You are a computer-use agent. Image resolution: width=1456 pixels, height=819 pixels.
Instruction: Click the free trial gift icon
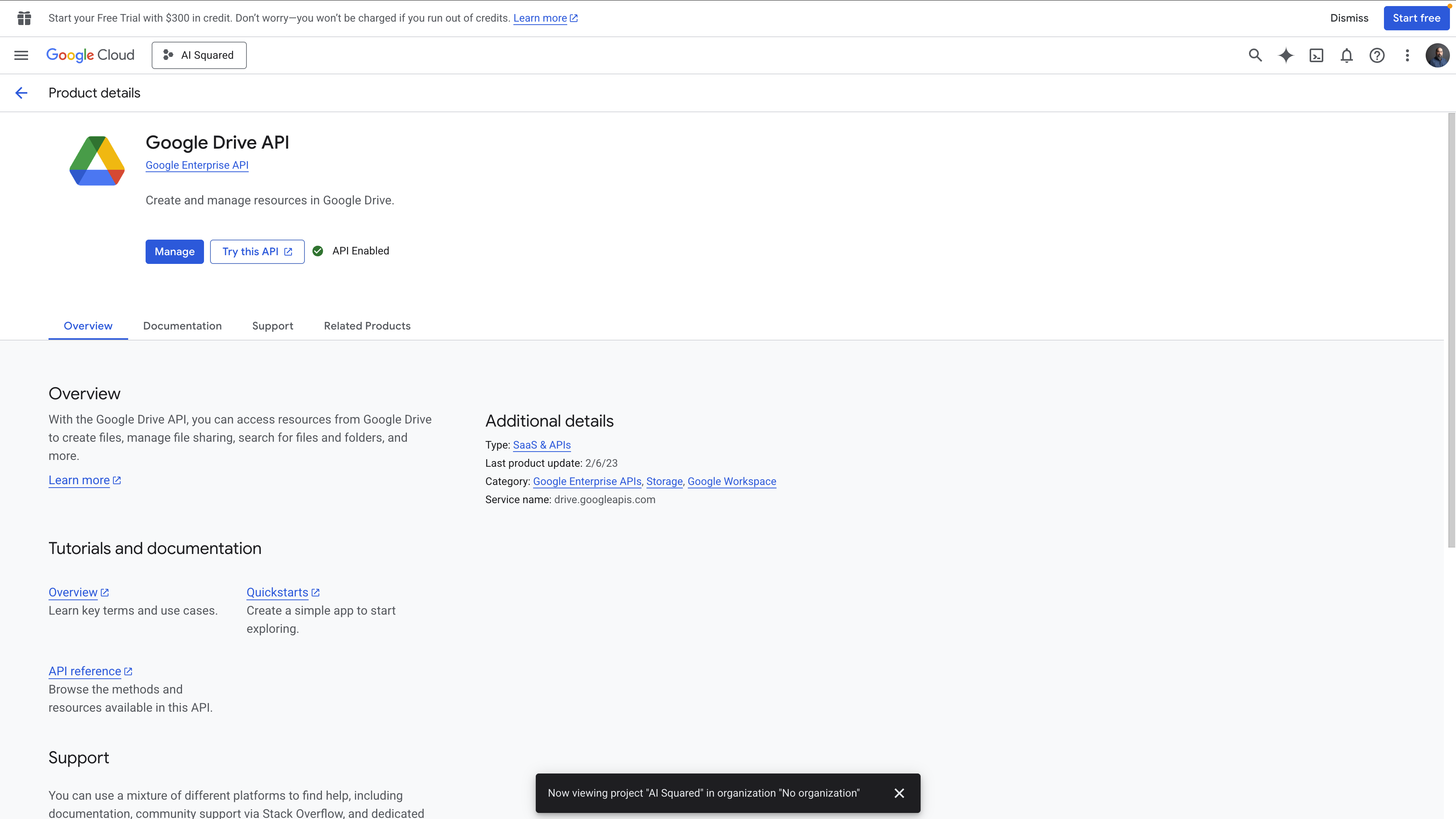coord(24,18)
